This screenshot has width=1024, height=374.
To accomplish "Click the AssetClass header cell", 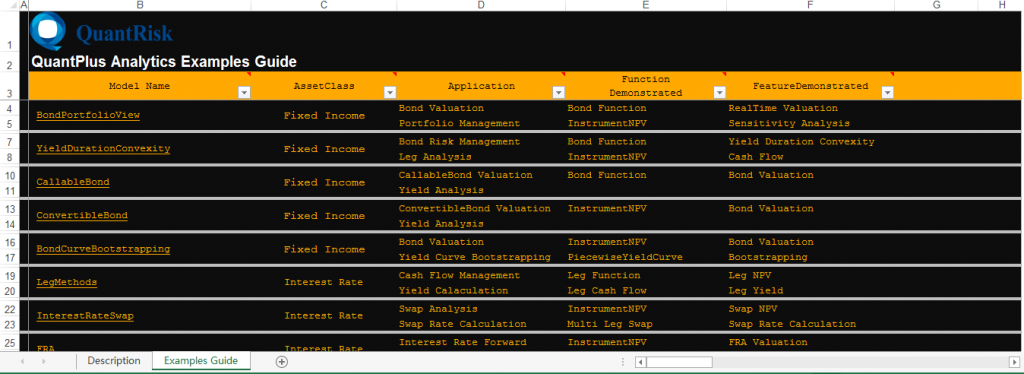I will coord(324,86).
